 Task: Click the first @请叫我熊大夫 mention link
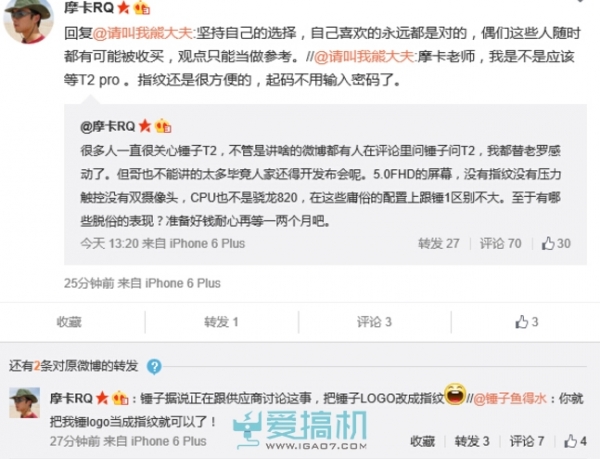click(144, 33)
